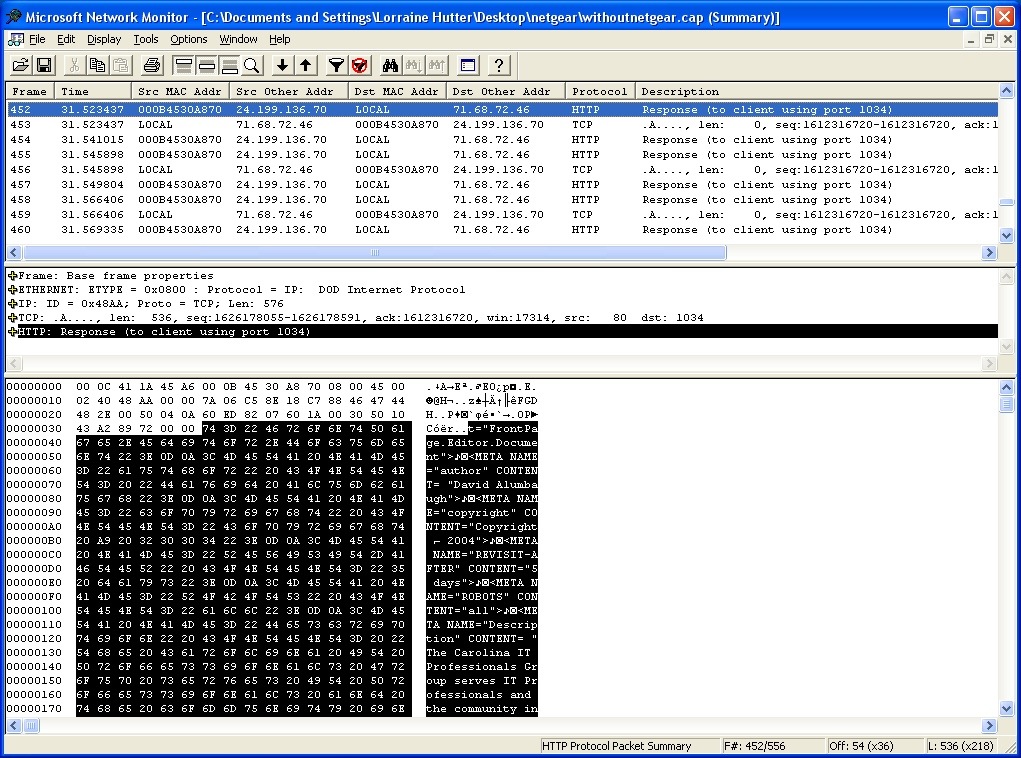
Task: Click the magnifier zoom pane icon
Action: 251,65
